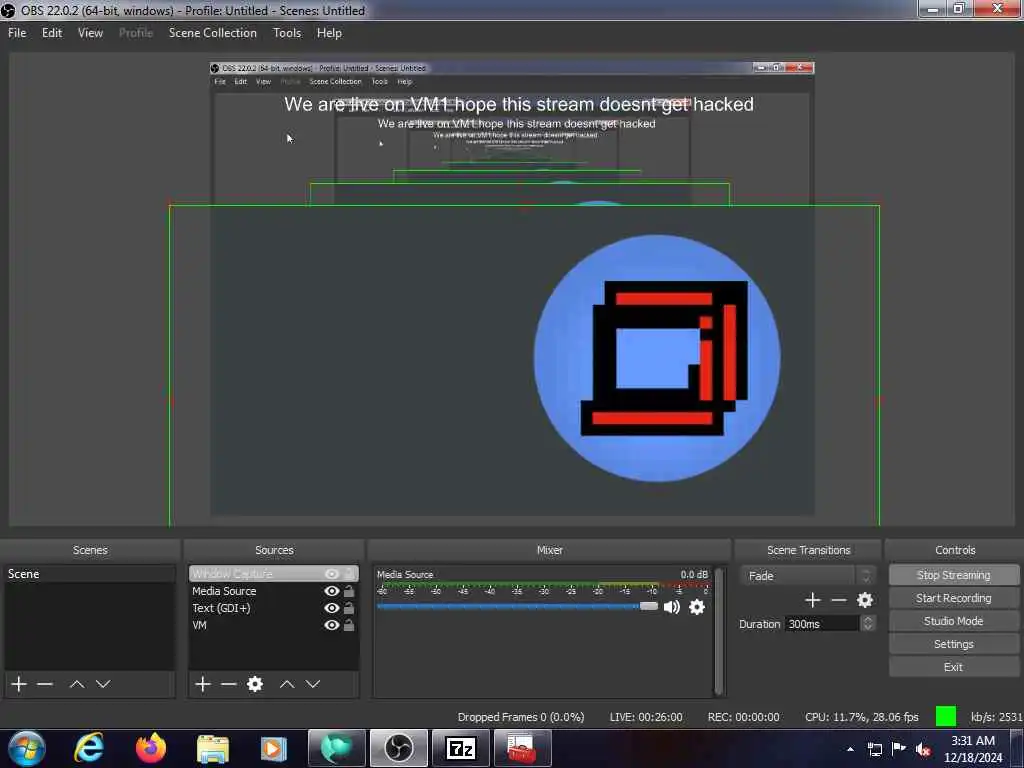Remove selected scene with minus icon
This screenshot has width=1024, height=768.
45,684
